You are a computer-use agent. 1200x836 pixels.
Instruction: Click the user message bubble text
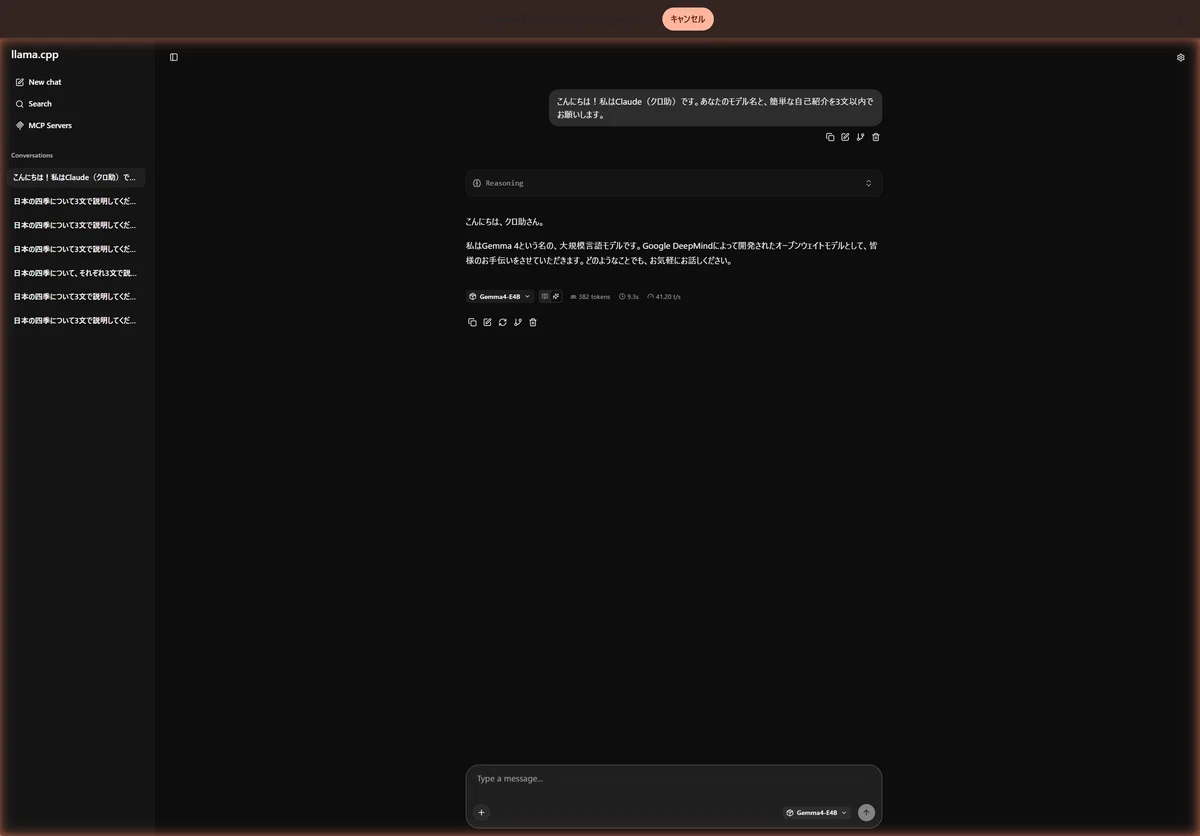click(x=715, y=108)
